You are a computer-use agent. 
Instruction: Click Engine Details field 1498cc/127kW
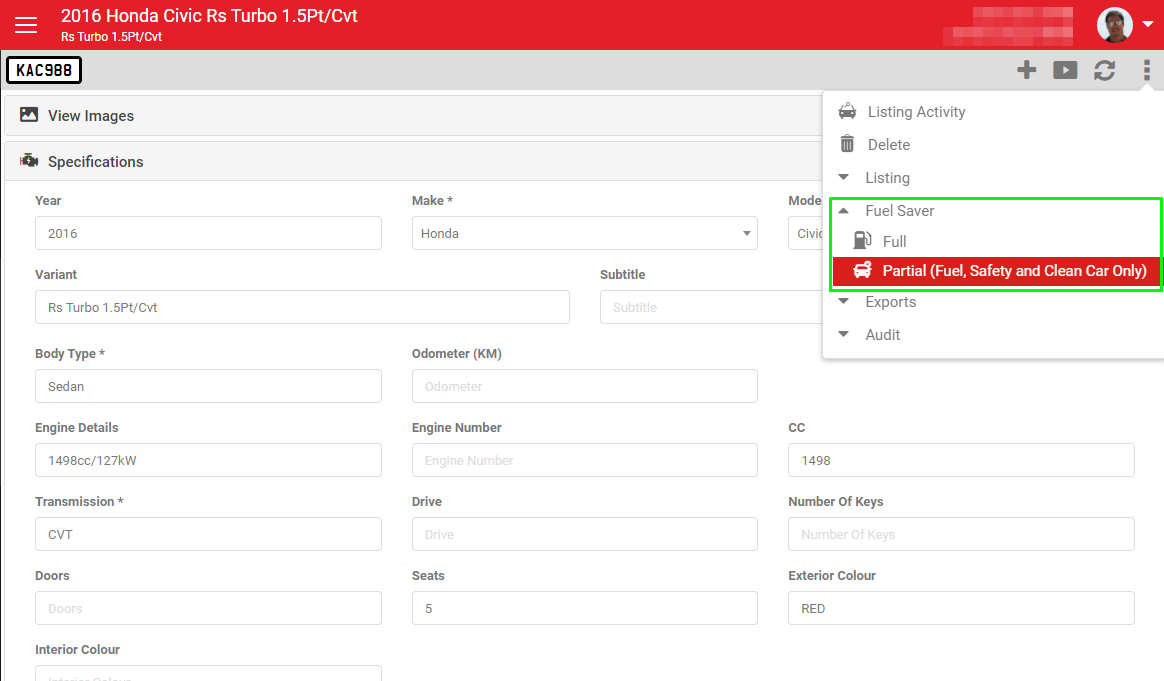pyautogui.click(x=209, y=460)
